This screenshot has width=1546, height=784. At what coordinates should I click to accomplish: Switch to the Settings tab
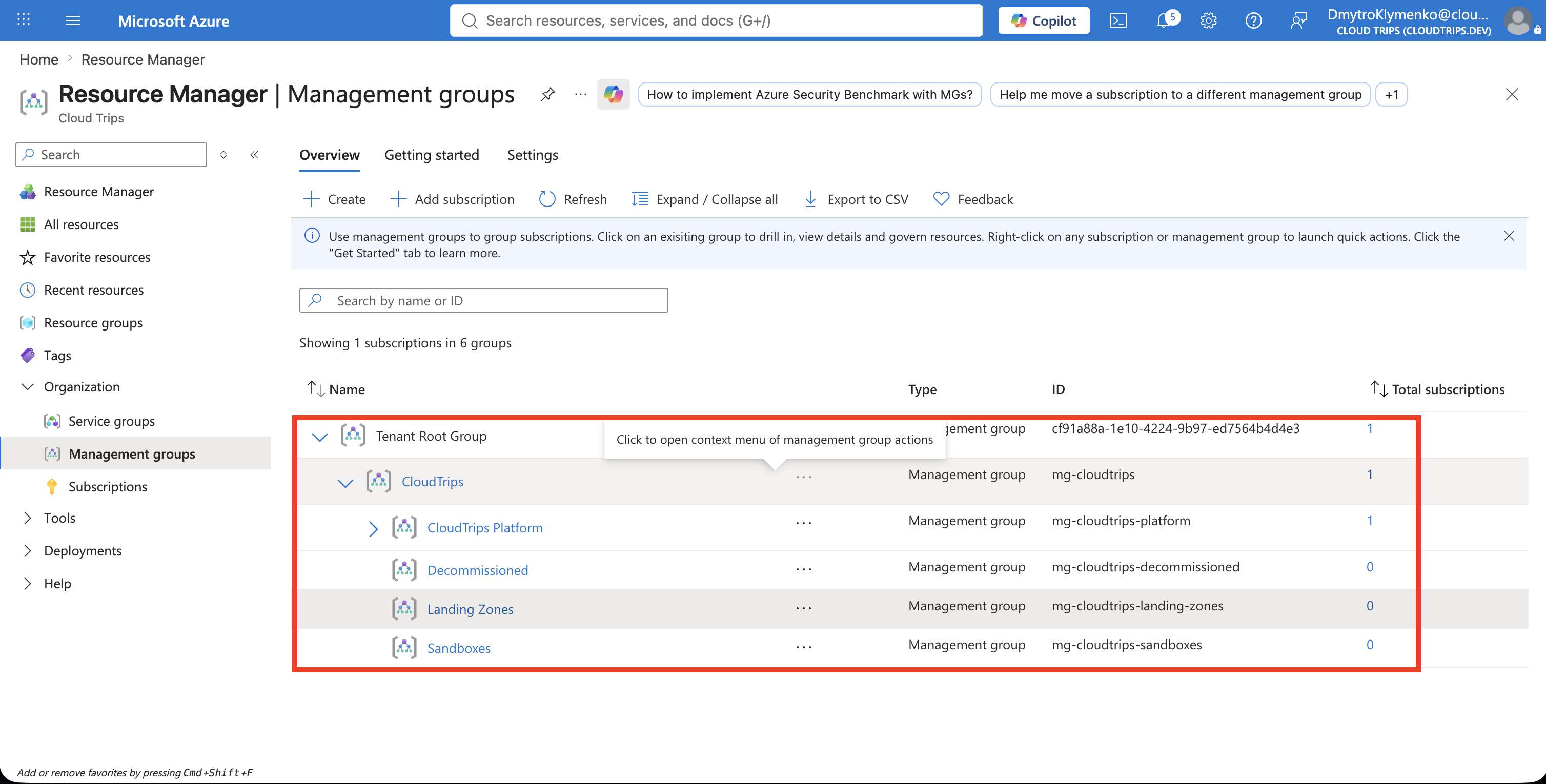[533, 155]
